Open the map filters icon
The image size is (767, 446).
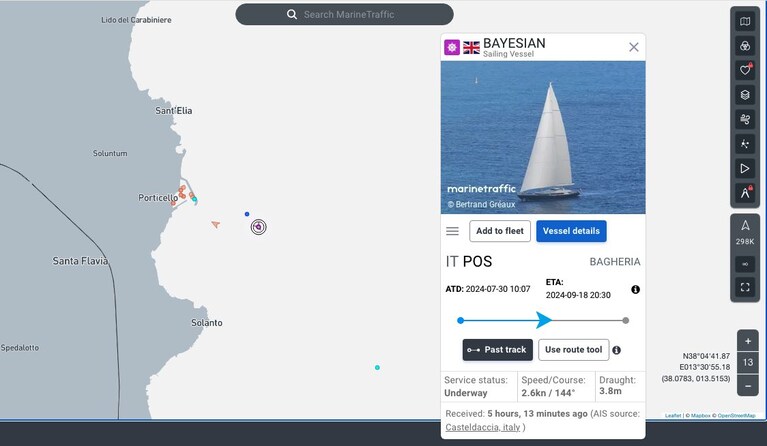click(x=745, y=46)
